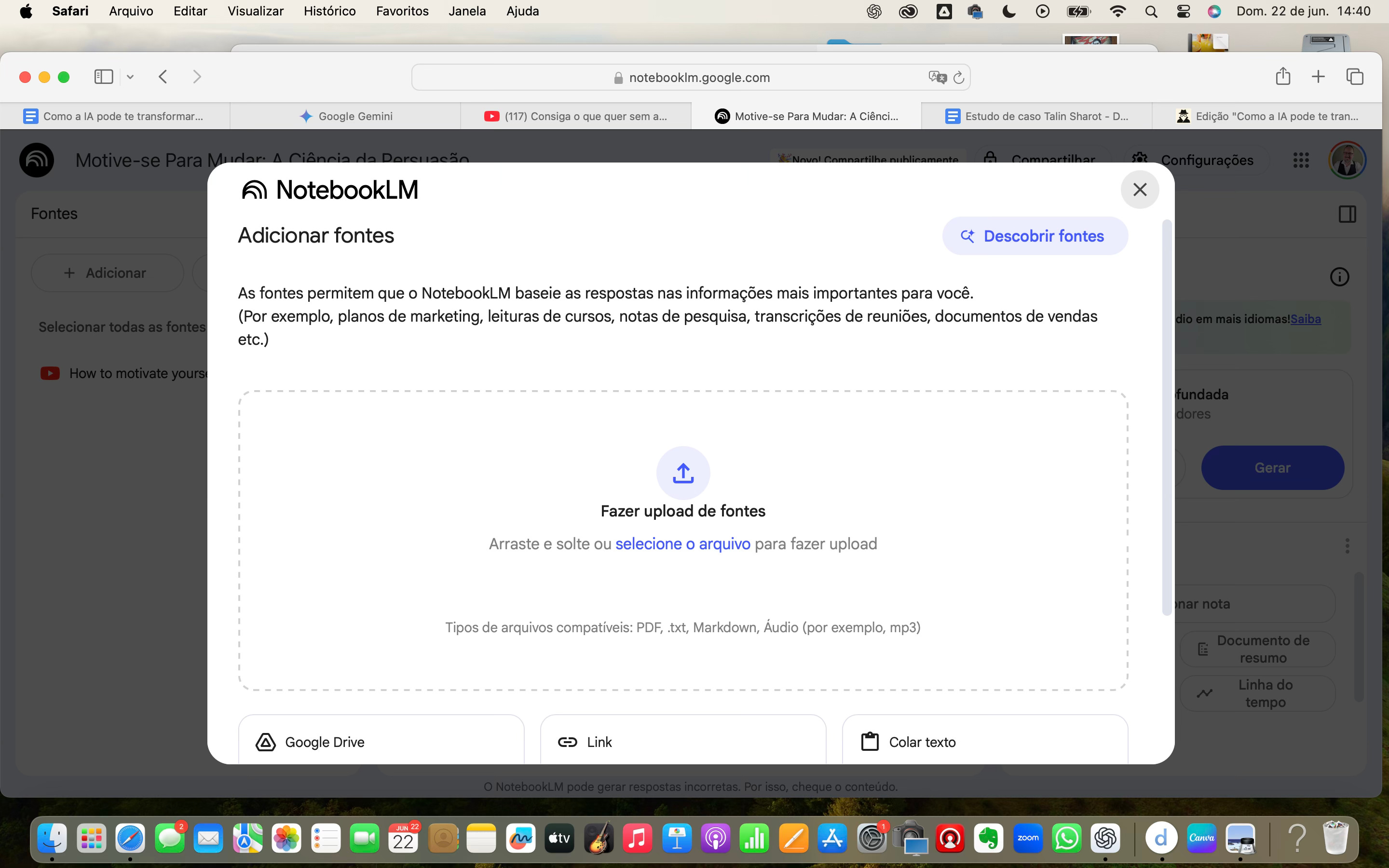The image size is (1389, 868).
Task: Open Zoom in the Dock
Action: [x=1027, y=838]
